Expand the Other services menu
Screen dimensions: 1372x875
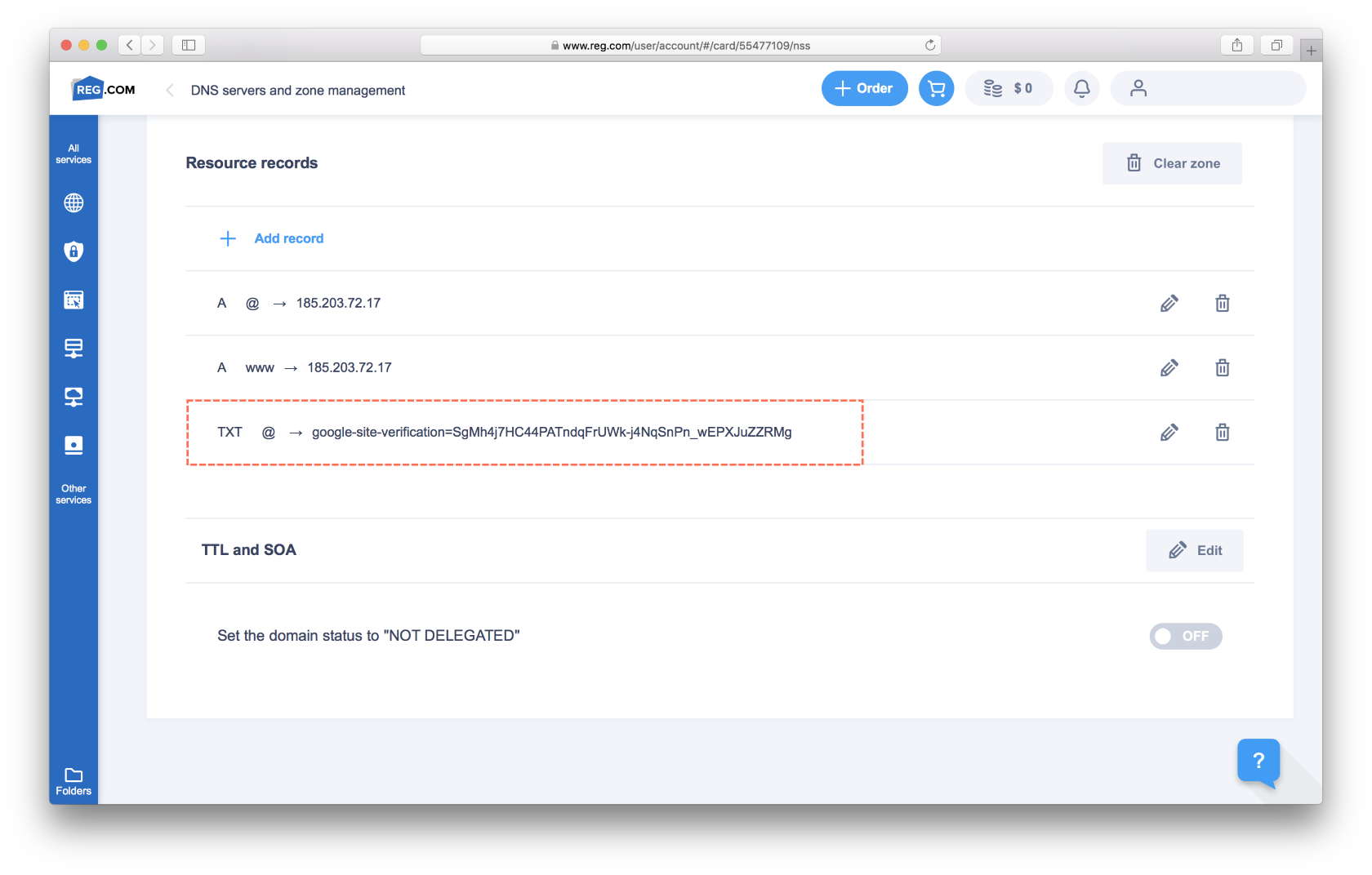click(73, 494)
